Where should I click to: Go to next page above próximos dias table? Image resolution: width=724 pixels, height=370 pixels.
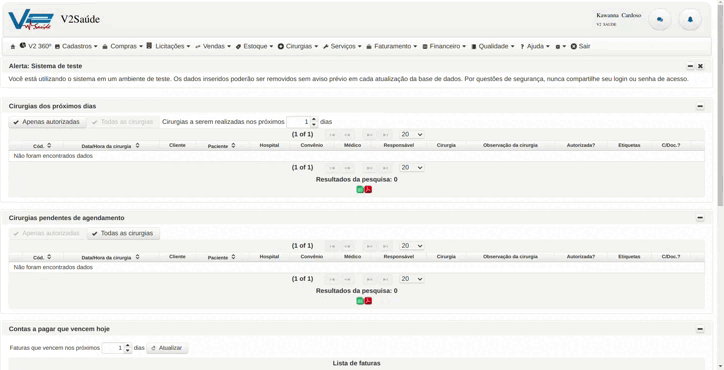(x=369, y=134)
